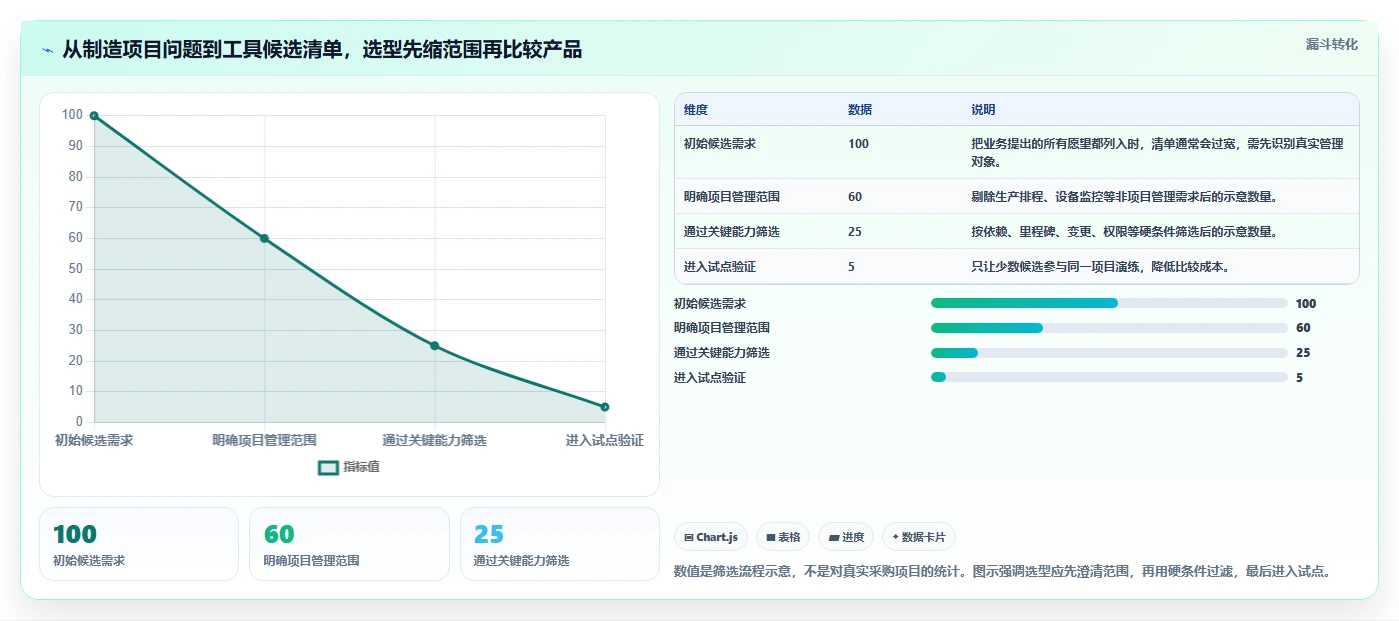Select the chart data point at value 60
Viewport: 1399px width, 621px height.
[x=264, y=238]
